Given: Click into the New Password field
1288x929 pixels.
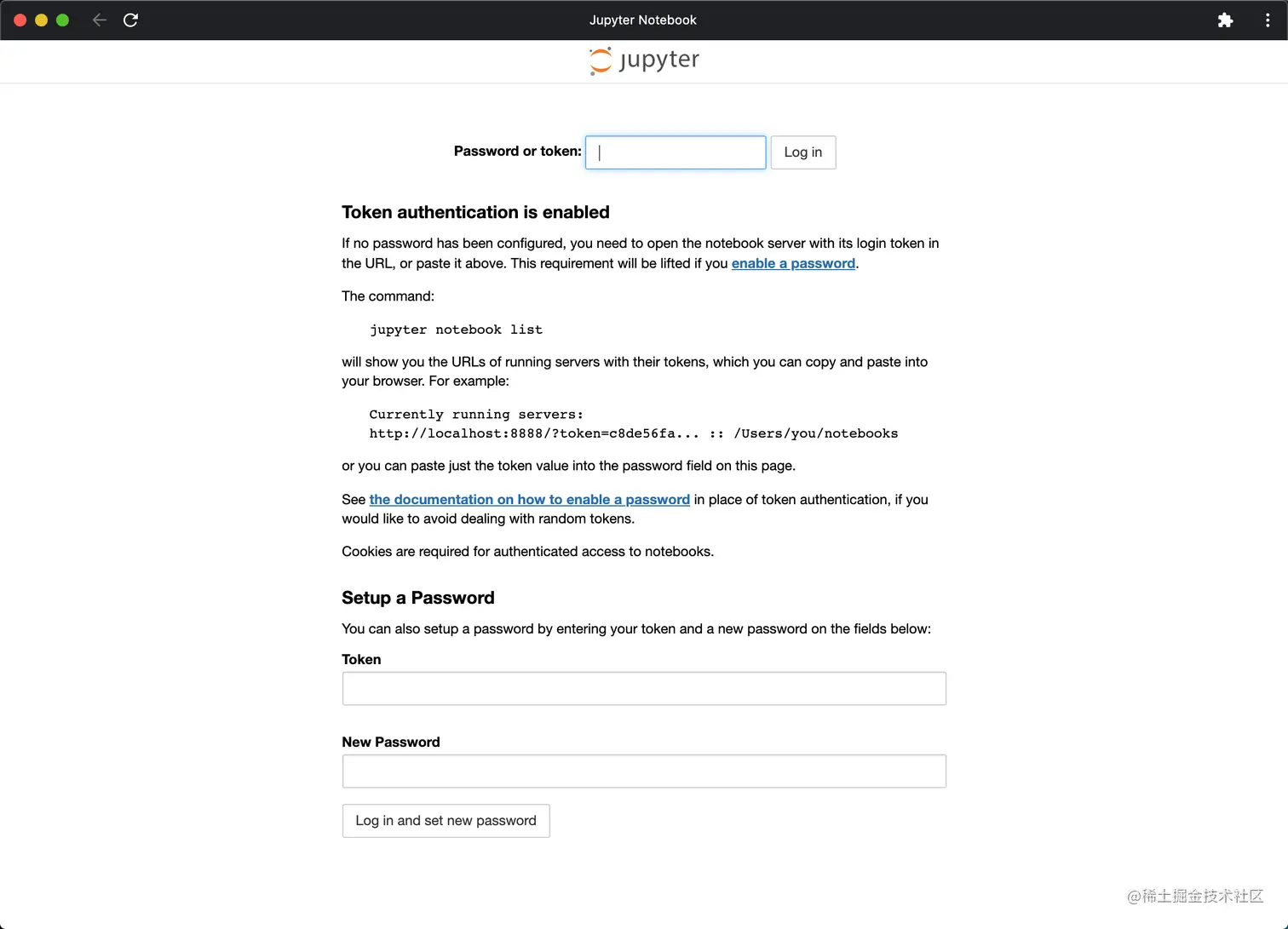Looking at the screenshot, I should click(x=644, y=771).
